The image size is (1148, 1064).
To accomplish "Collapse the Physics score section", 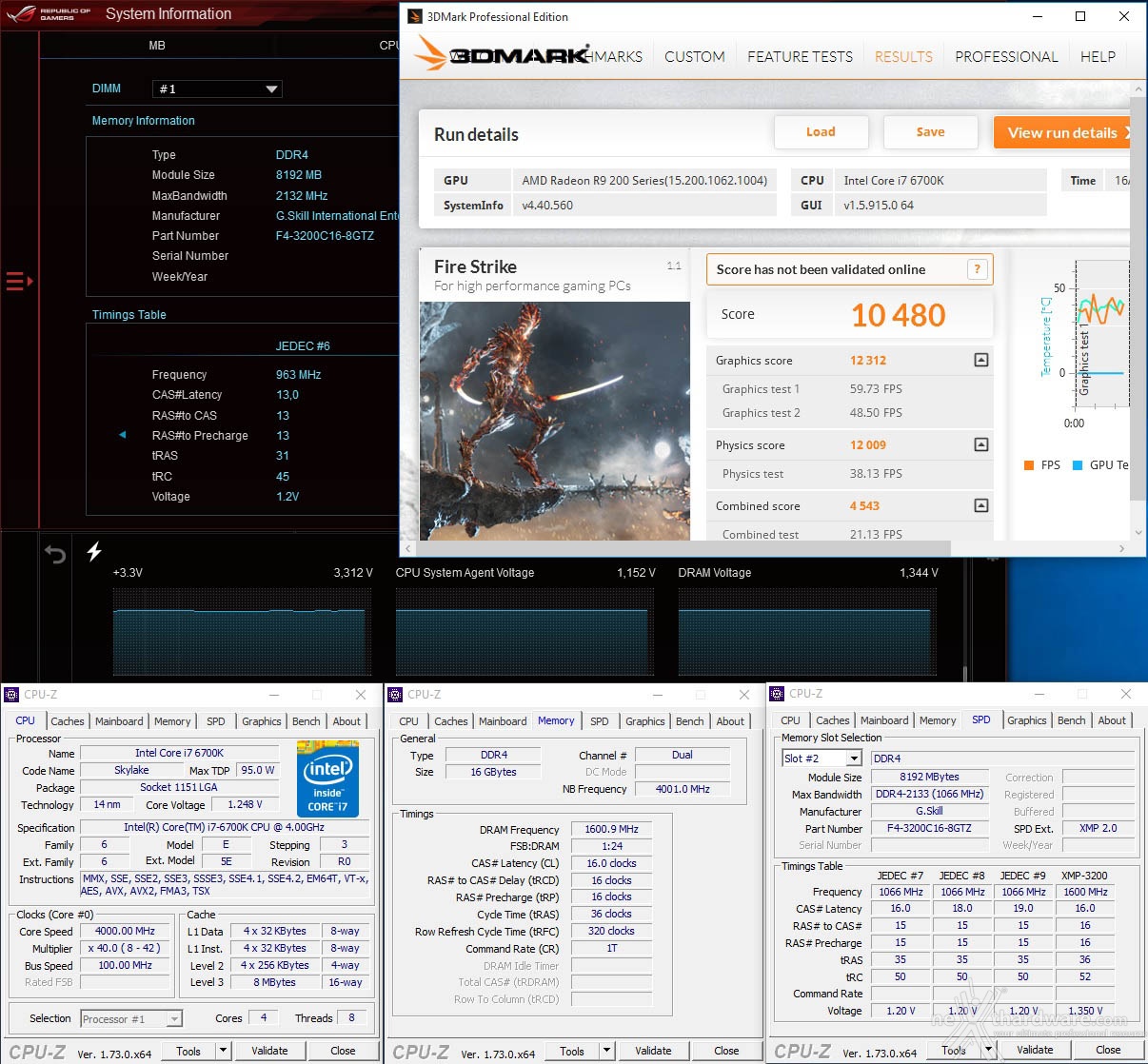I will (x=981, y=444).
